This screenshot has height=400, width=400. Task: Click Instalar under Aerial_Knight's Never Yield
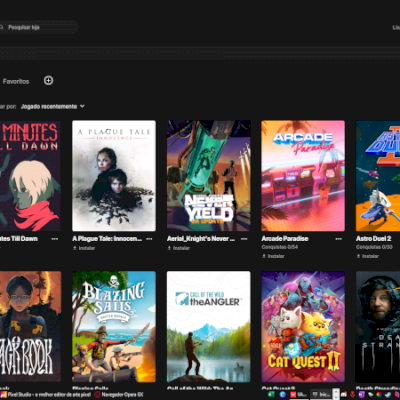[179, 248]
